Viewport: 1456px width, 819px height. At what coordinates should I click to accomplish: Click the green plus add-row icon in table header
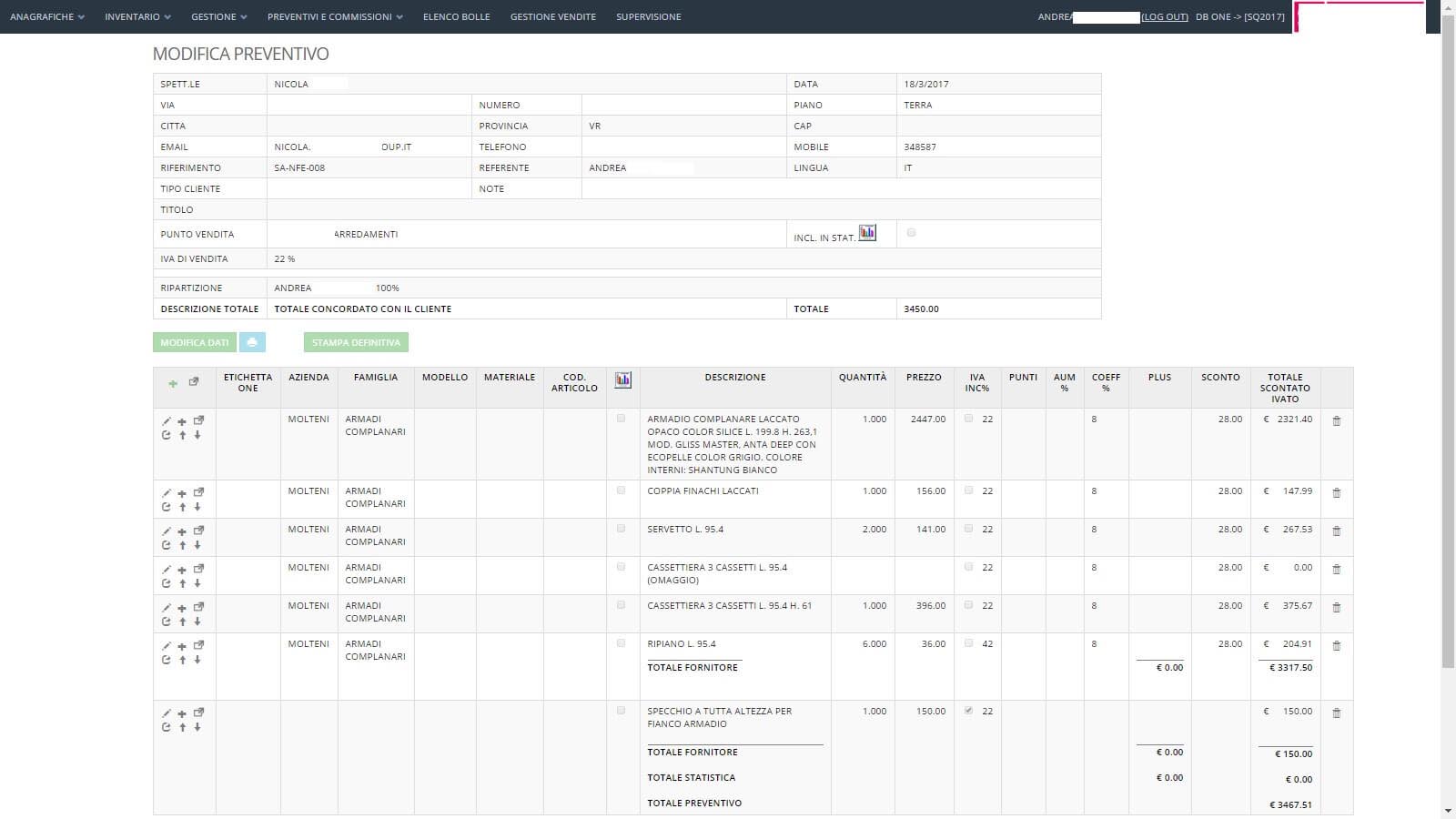pos(173,383)
